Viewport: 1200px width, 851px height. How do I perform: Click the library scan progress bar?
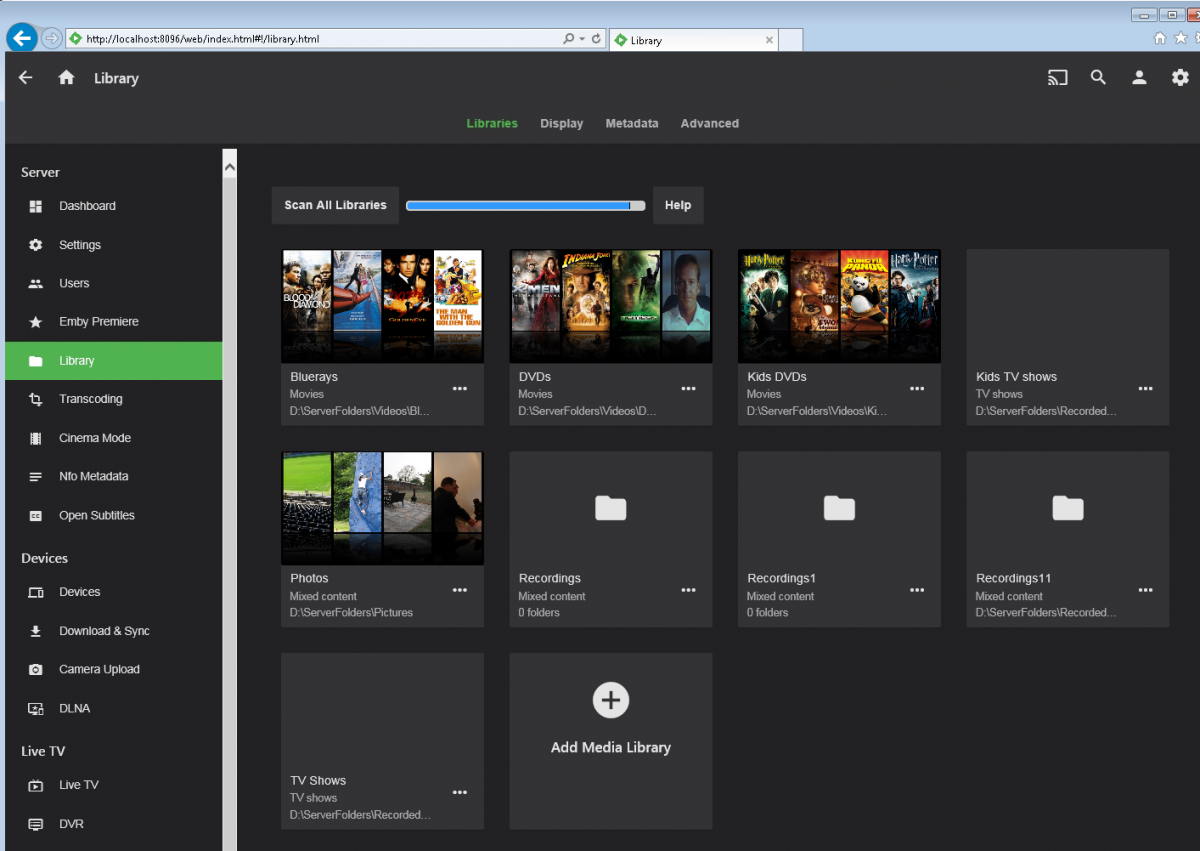point(525,206)
